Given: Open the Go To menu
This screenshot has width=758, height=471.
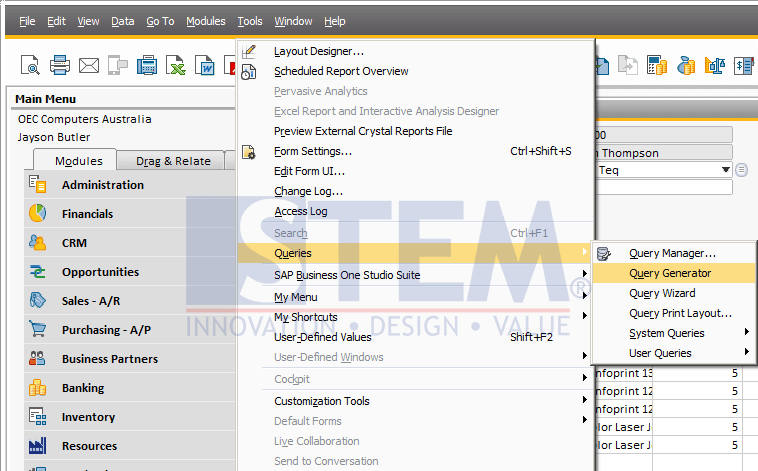Looking at the screenshot, I should [160, 21].
